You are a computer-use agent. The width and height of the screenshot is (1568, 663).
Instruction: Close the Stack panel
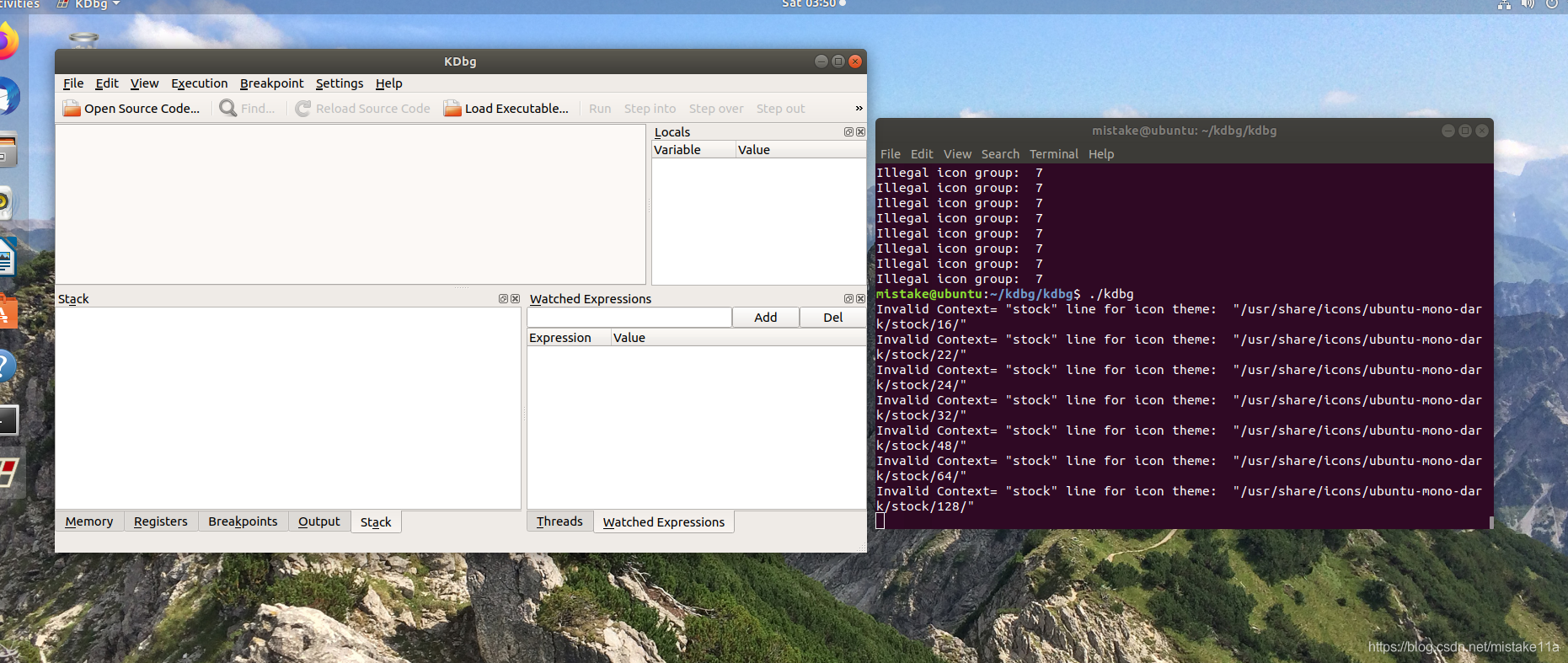515,298
